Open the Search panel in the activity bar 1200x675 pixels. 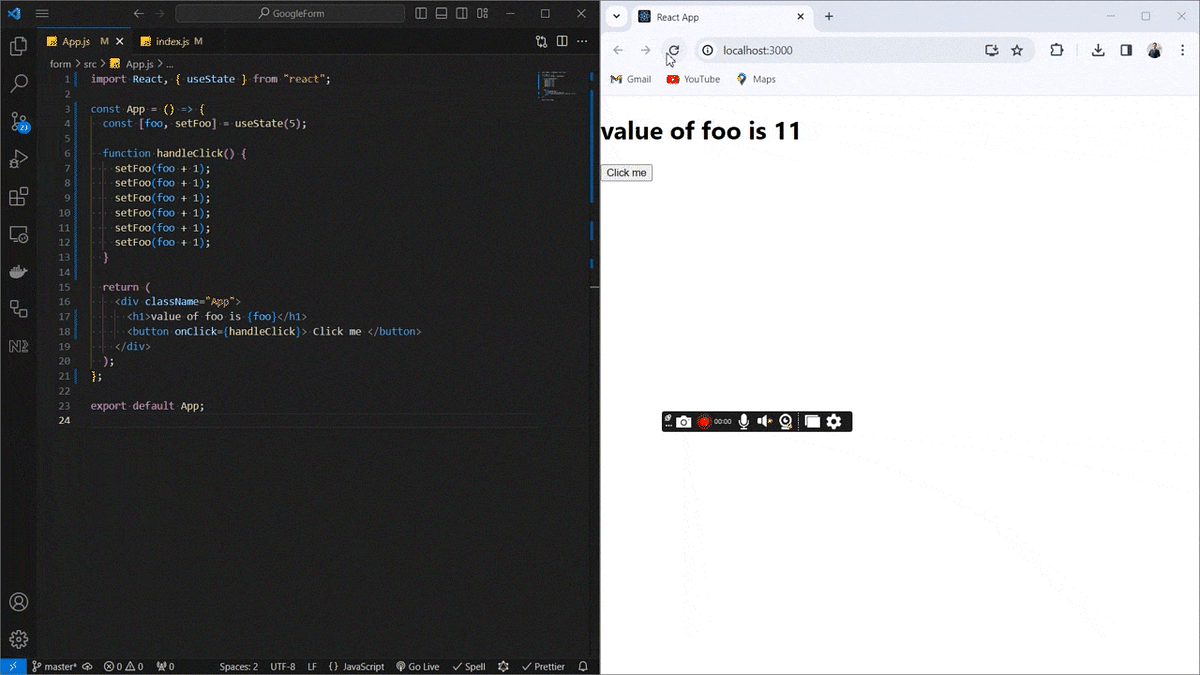pos(20,84)
